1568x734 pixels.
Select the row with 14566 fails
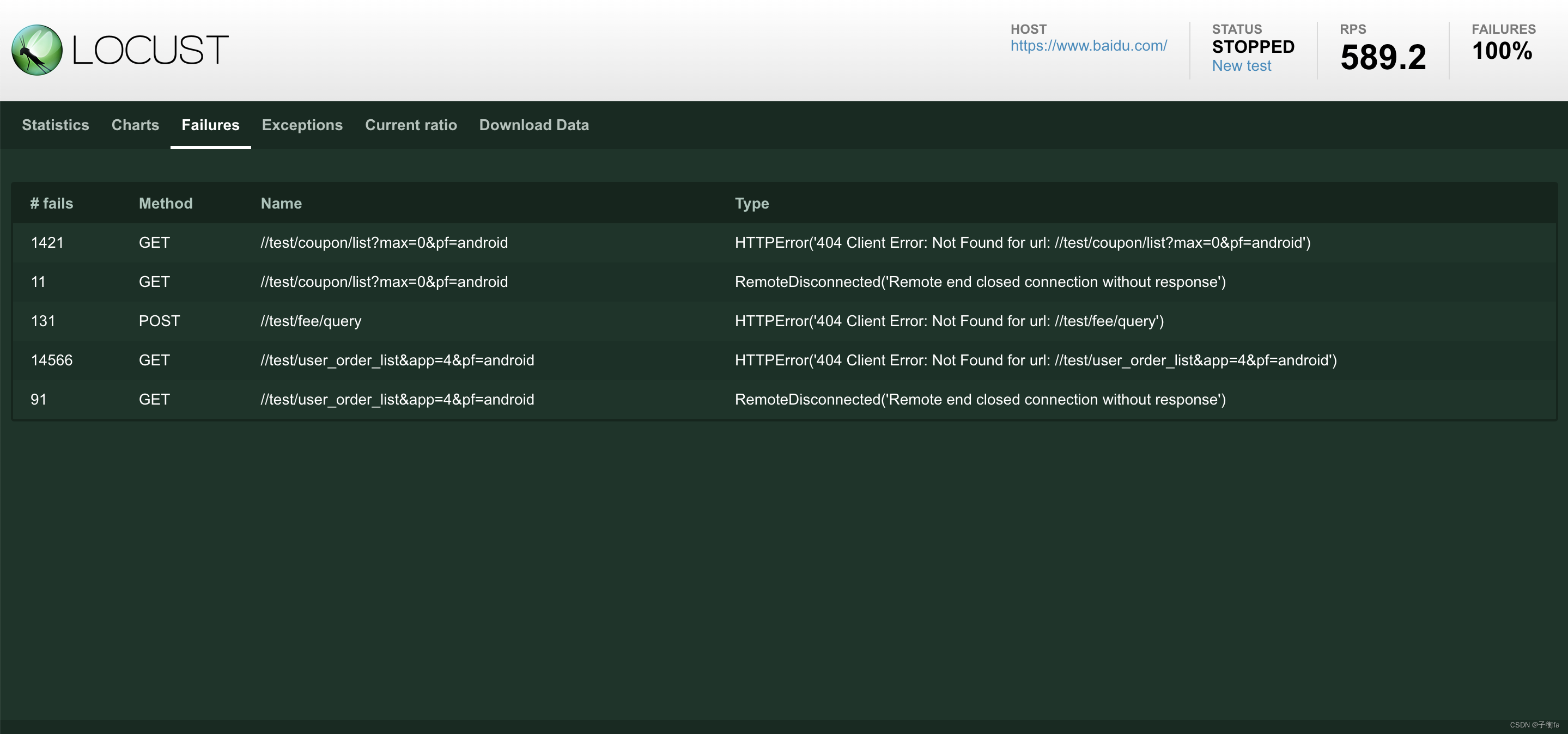[x=52, y=360]
